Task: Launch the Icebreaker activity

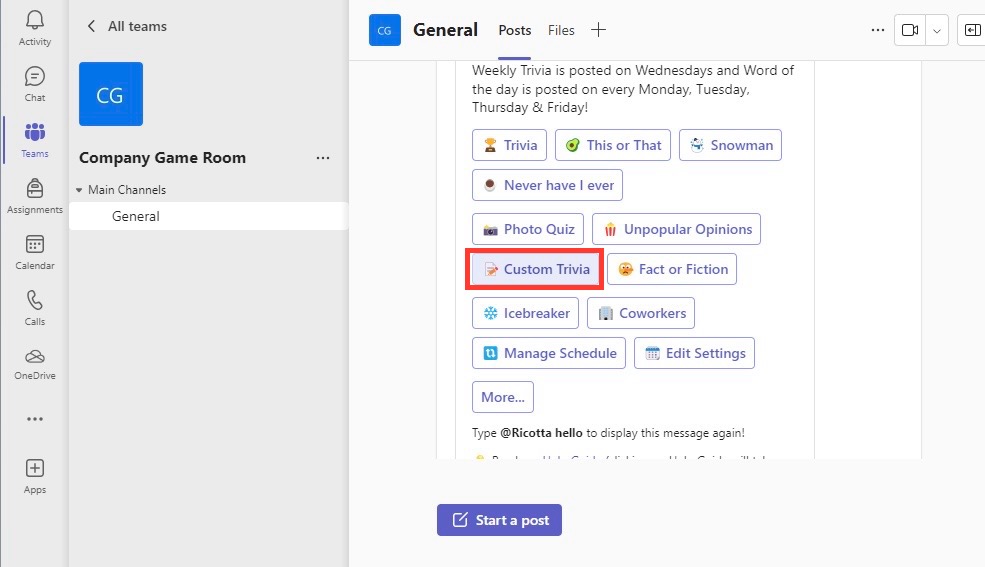Action: coord(525,313)
